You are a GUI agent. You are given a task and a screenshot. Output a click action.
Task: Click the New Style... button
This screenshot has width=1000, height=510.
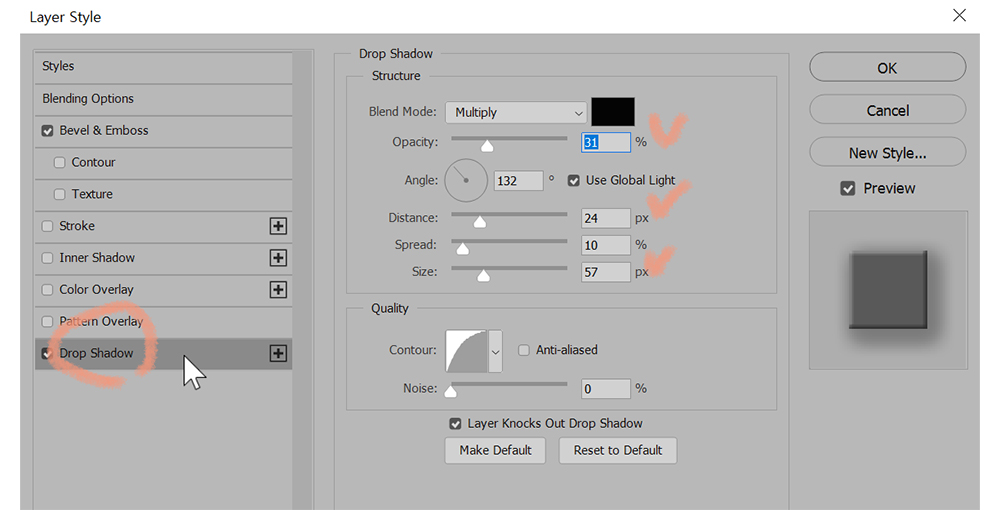pyautogui.click(x=887, y=153)
